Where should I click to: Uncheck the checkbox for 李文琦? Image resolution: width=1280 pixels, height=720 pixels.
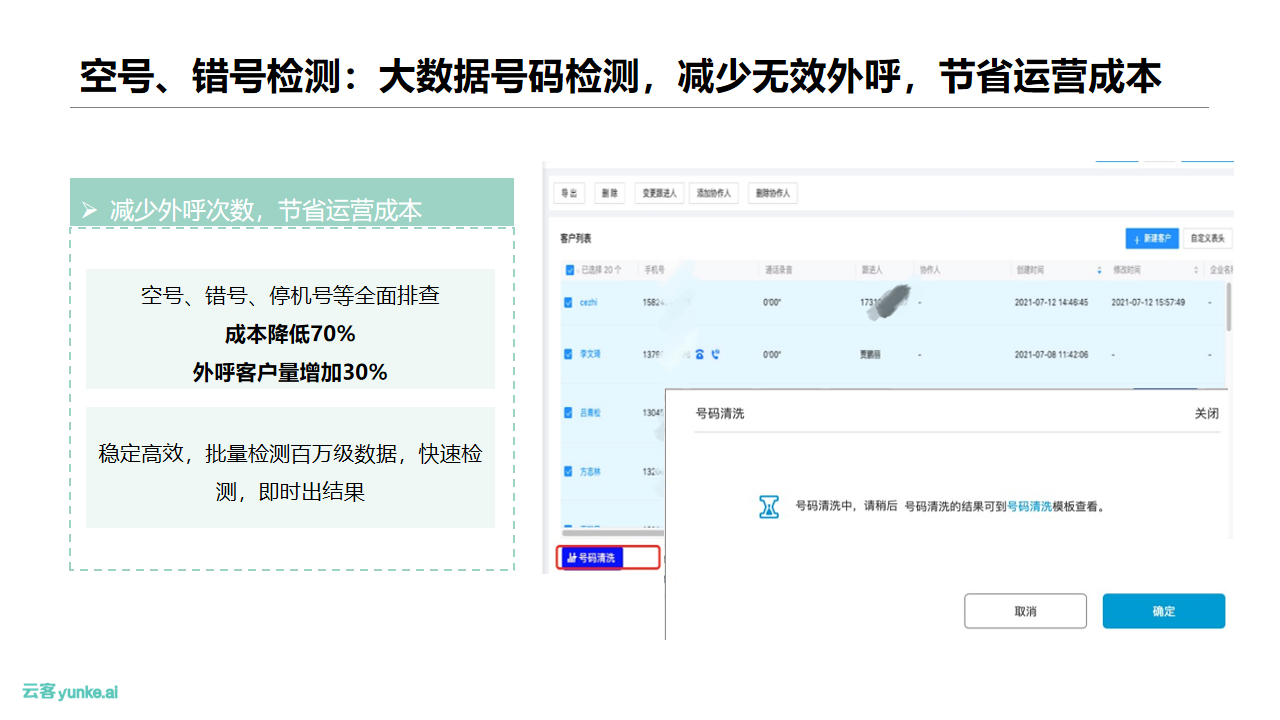[569, 354]
